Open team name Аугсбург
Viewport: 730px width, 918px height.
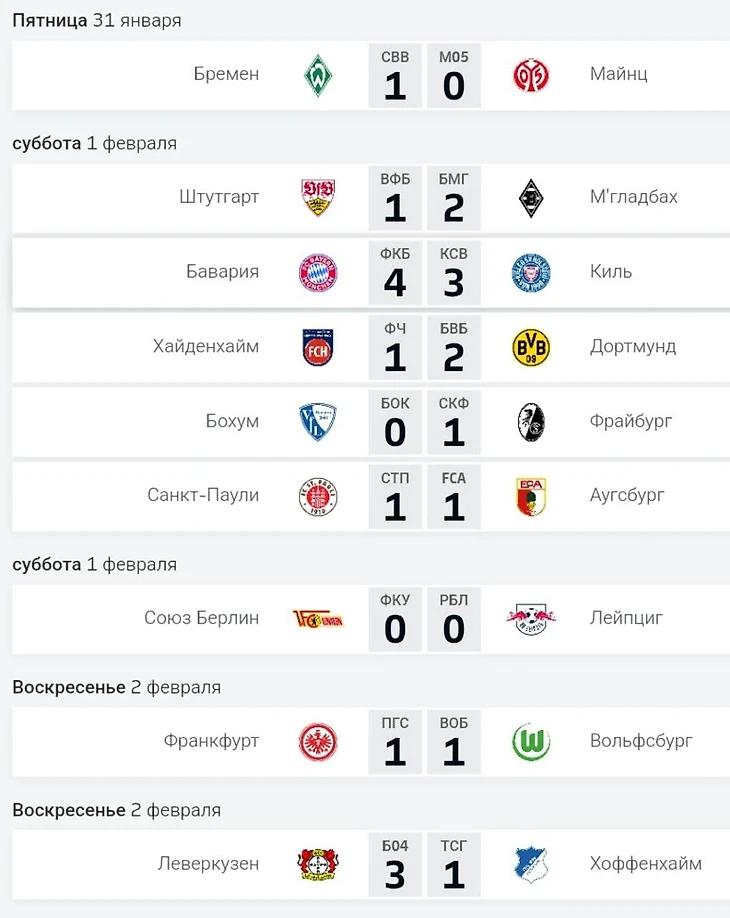tap(627, 495)
